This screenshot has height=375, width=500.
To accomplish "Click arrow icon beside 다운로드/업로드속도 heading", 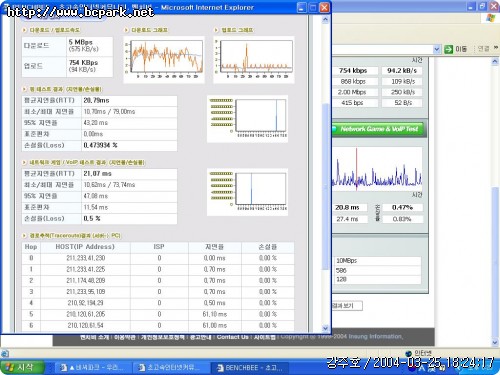I will coord(25,30).
